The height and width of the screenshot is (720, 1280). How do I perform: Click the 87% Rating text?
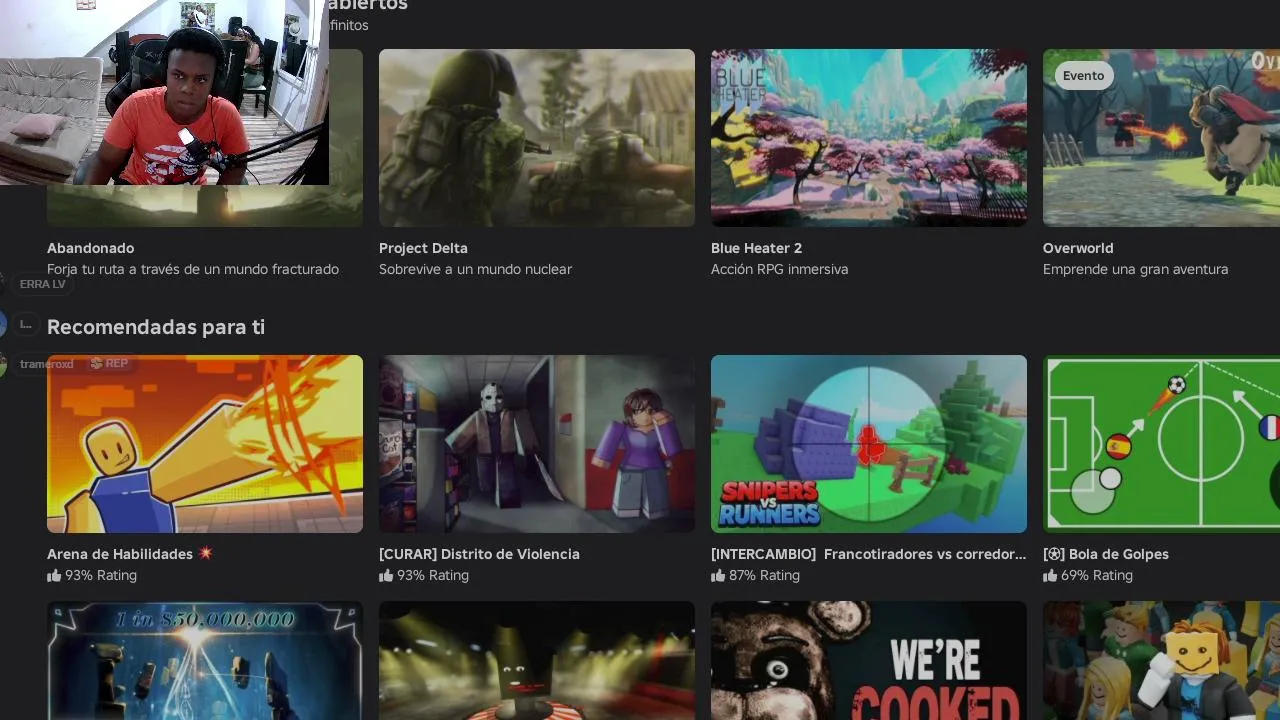(x=764, y=576)
